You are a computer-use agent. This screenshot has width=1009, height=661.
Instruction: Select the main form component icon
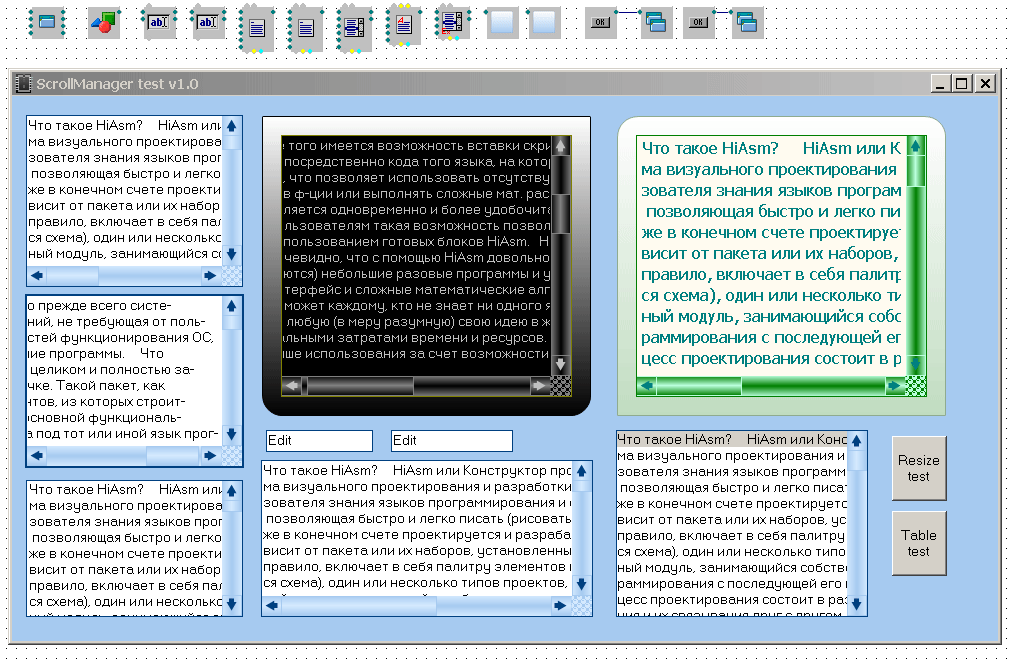[x=47, y=22]
